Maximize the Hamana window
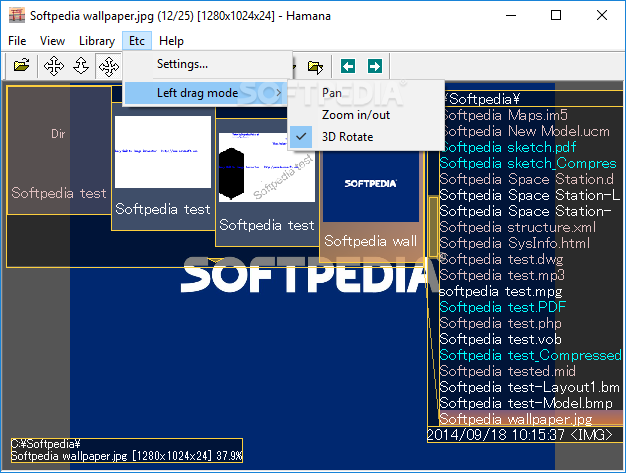This screenshot has width=626, height=473. click(556, 16)
